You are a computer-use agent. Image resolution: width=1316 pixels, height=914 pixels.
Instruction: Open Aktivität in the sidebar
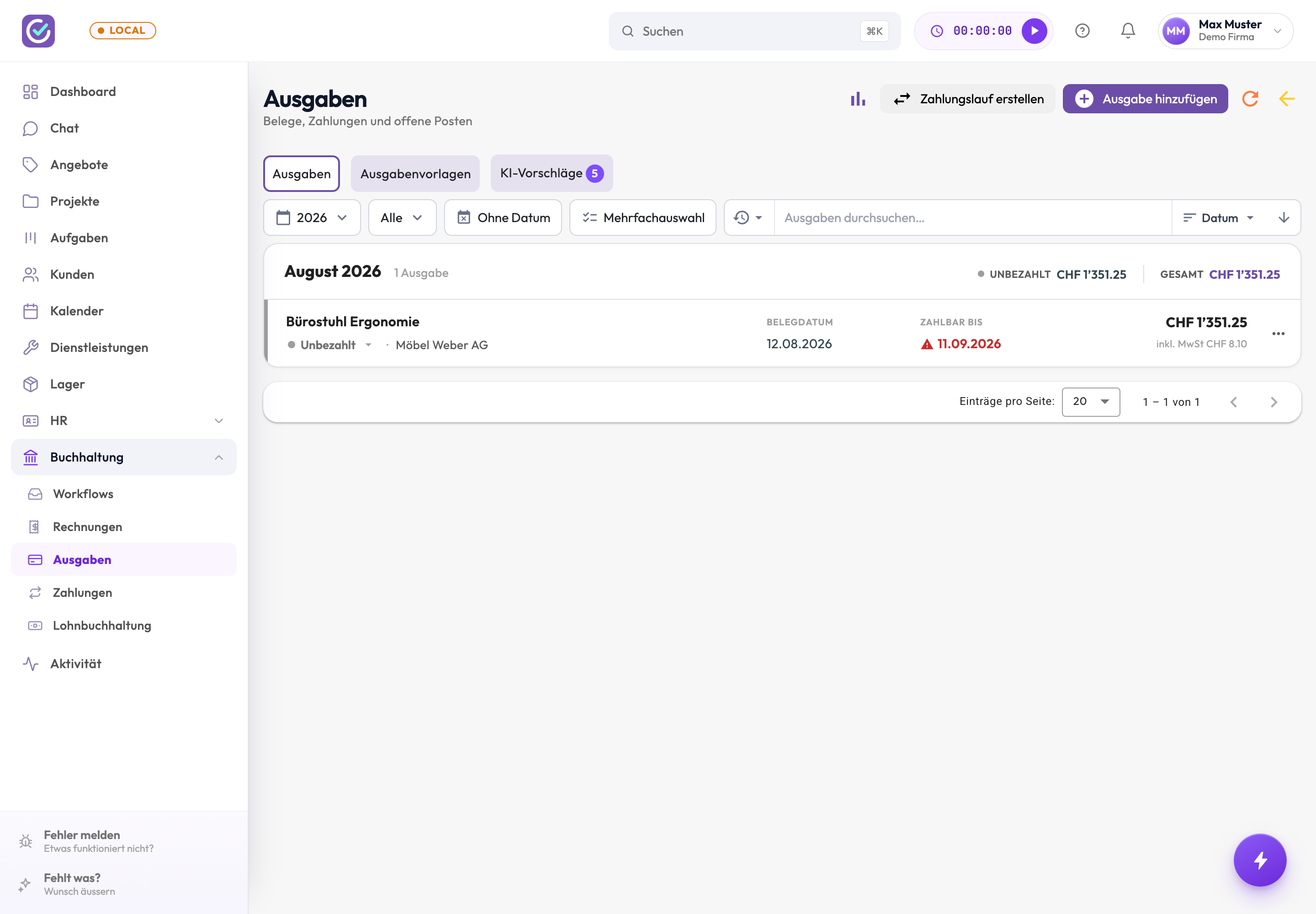pyautogui.click(x=124, y=664)
